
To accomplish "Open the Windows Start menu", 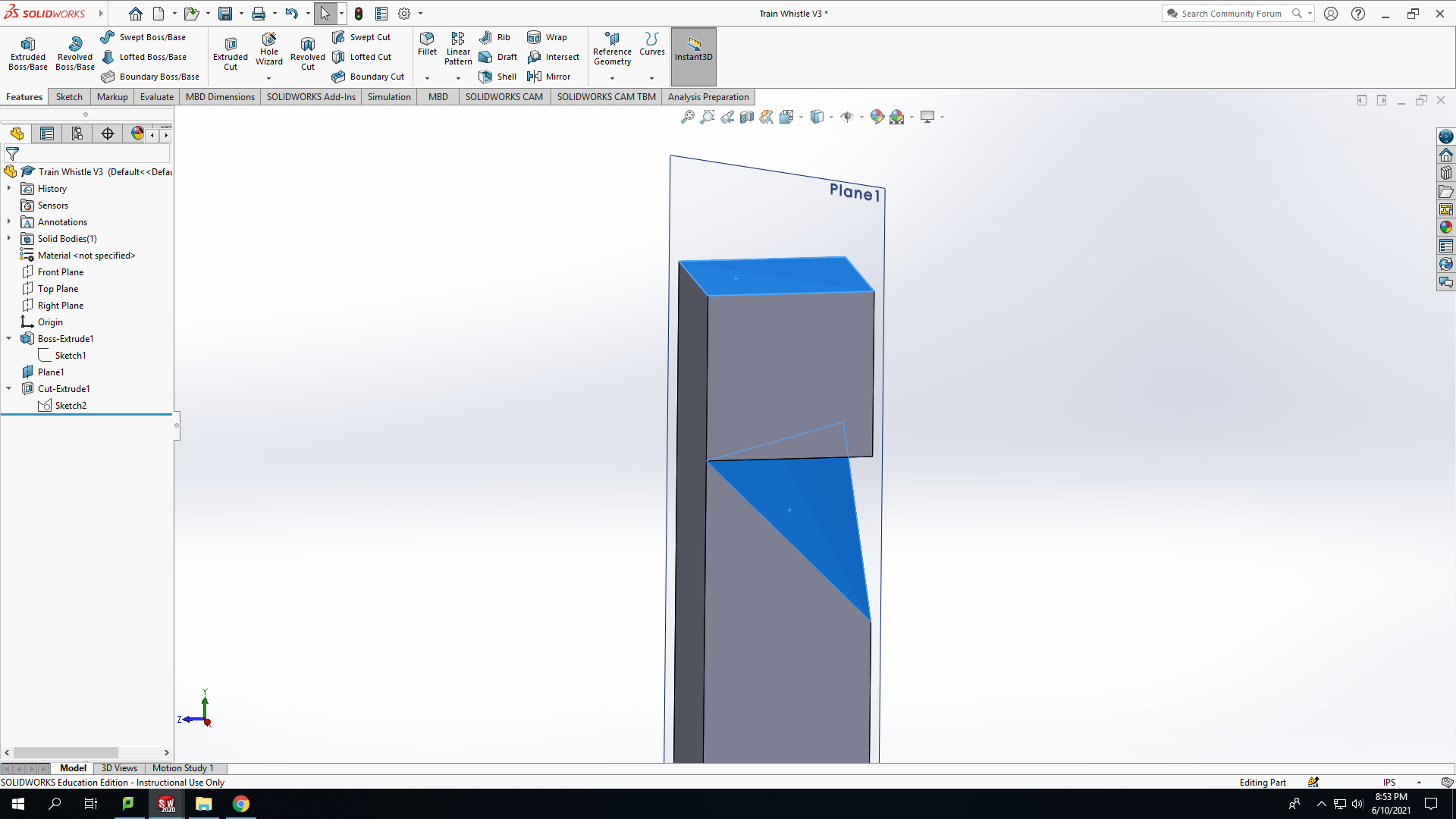I will (18, 804).
